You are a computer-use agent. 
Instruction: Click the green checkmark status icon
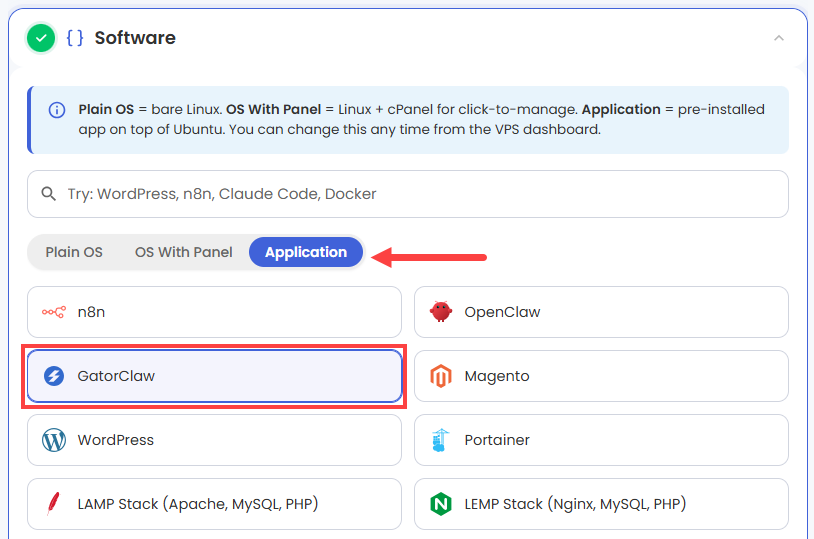coord(41,38)
